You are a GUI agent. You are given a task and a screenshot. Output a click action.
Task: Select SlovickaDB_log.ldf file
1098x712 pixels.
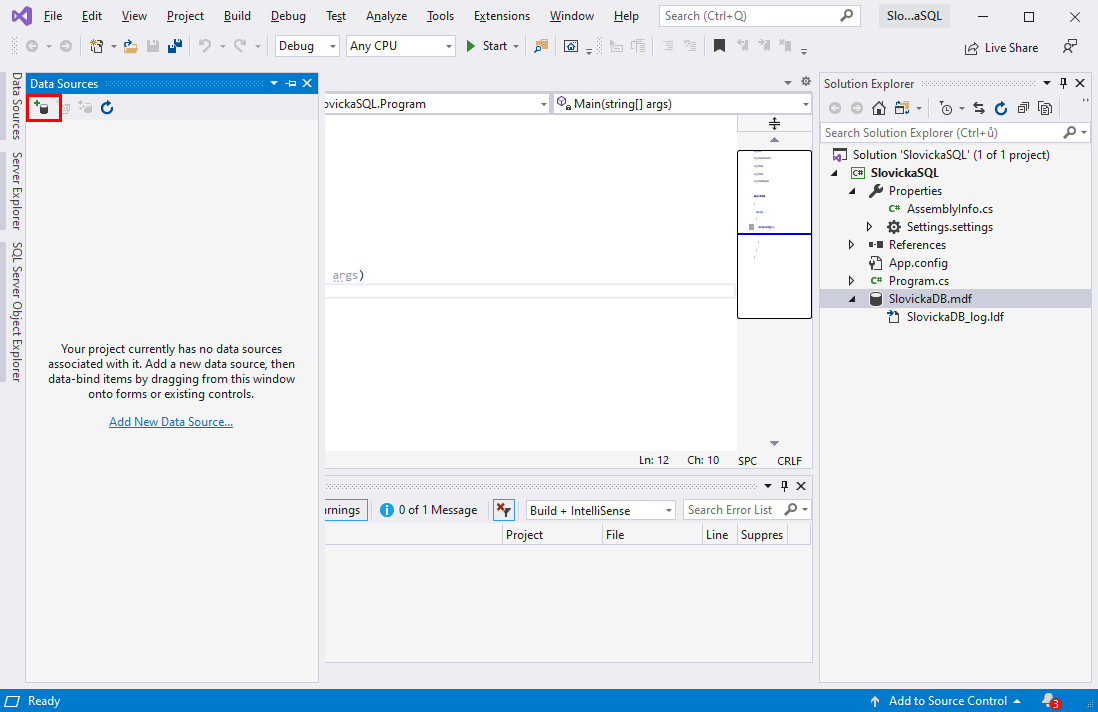click(954, 317)
